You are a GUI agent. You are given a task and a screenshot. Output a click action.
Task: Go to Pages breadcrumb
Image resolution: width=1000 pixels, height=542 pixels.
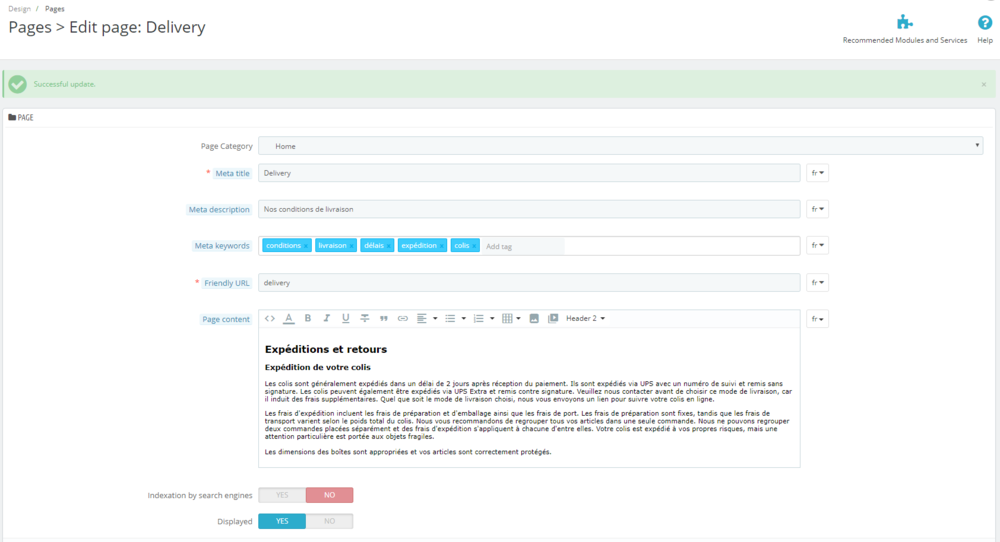tap(54, 9)
